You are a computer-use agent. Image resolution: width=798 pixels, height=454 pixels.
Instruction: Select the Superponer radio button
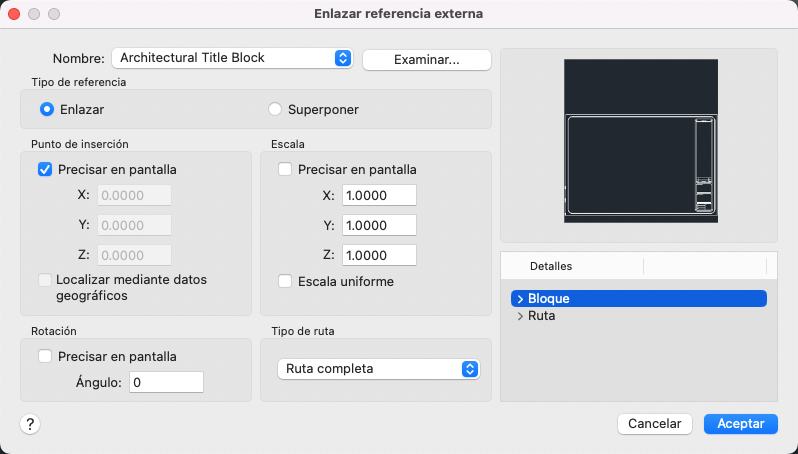pyautogui.click(x=275, y=109)
